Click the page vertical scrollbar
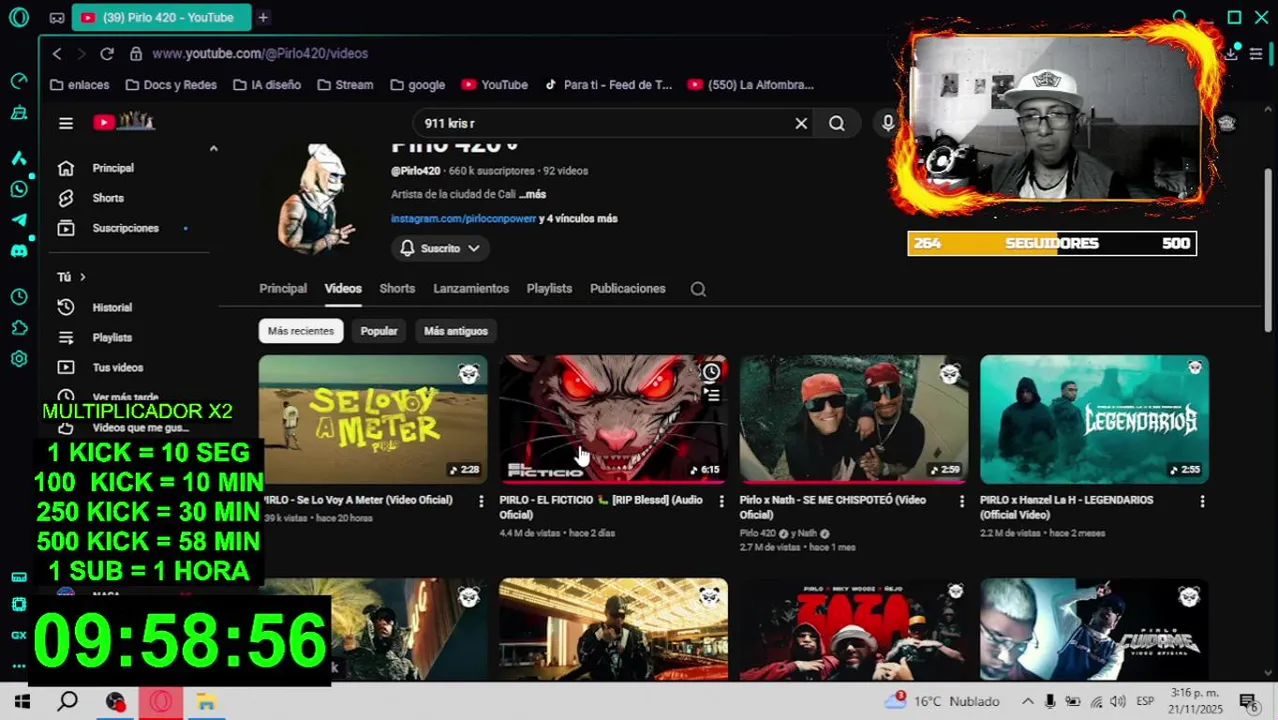This screenshot has width=1278, height=720. click(1268, 250)
